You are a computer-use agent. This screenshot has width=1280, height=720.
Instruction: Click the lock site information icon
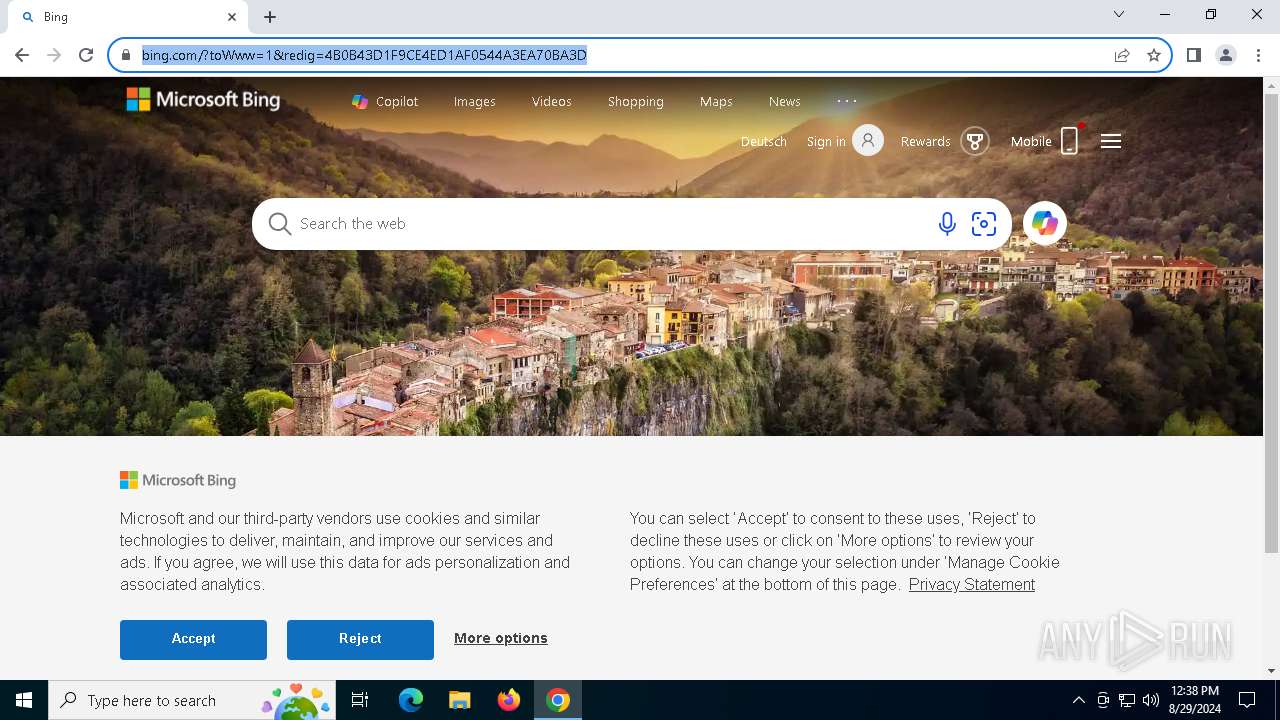[x=126, y=55]
